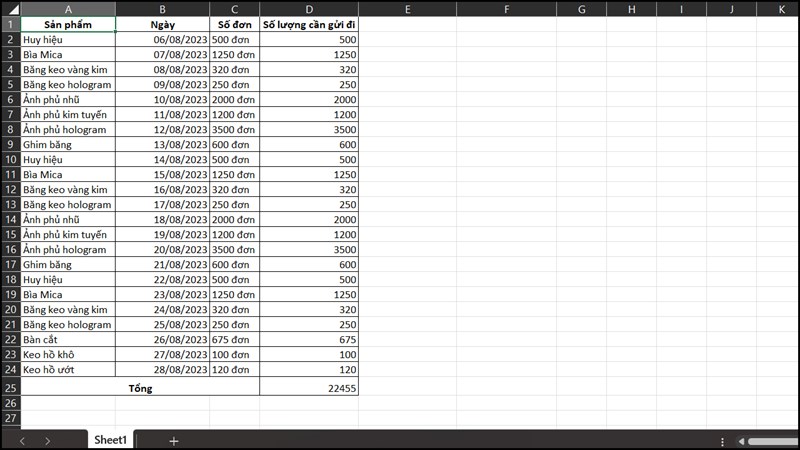800x450 pixels.
Task: Select row 27 header
Action: click(x=11, y=418)
